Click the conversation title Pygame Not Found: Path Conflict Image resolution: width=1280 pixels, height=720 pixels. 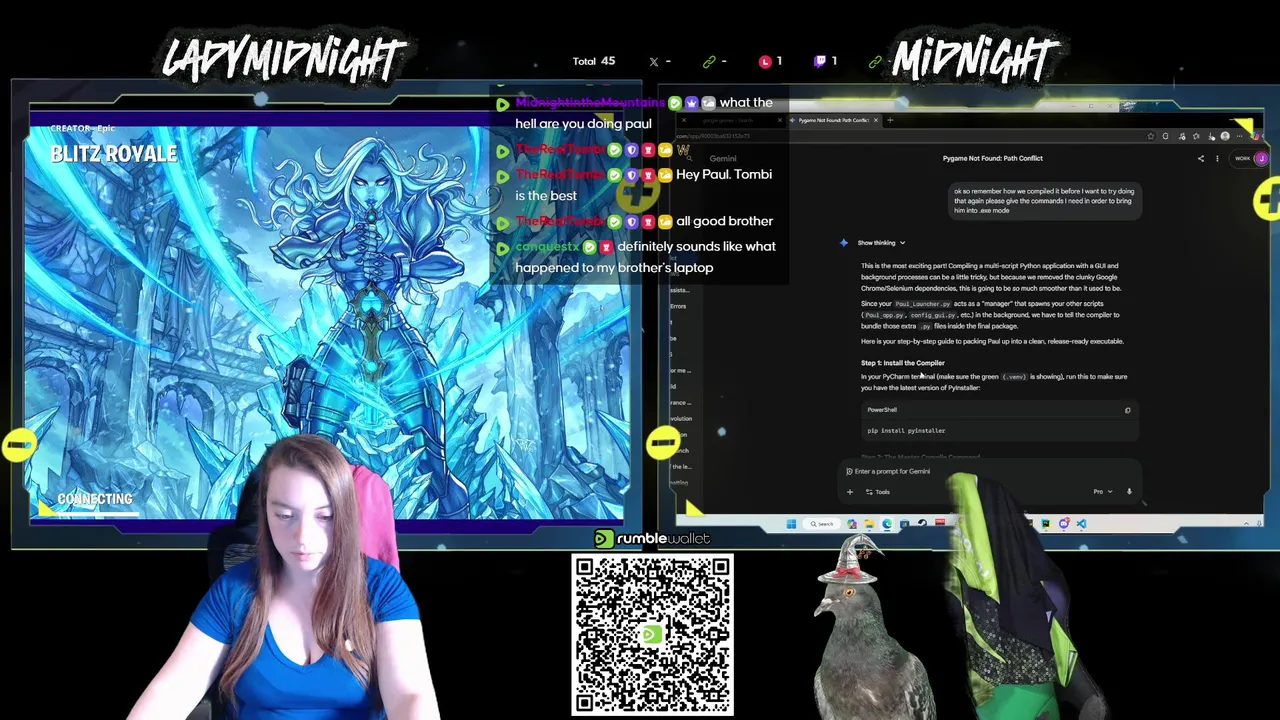(992, 158)
